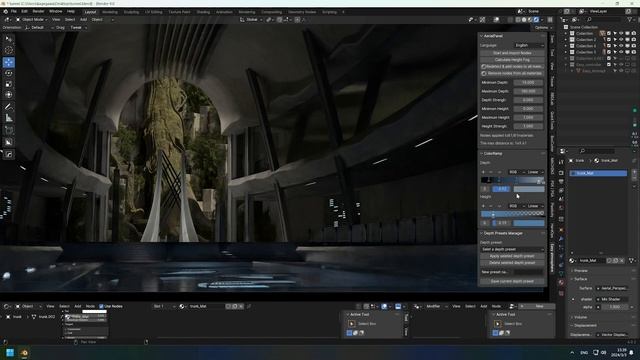Toggle viewport visibility eye for Collection

621,33
